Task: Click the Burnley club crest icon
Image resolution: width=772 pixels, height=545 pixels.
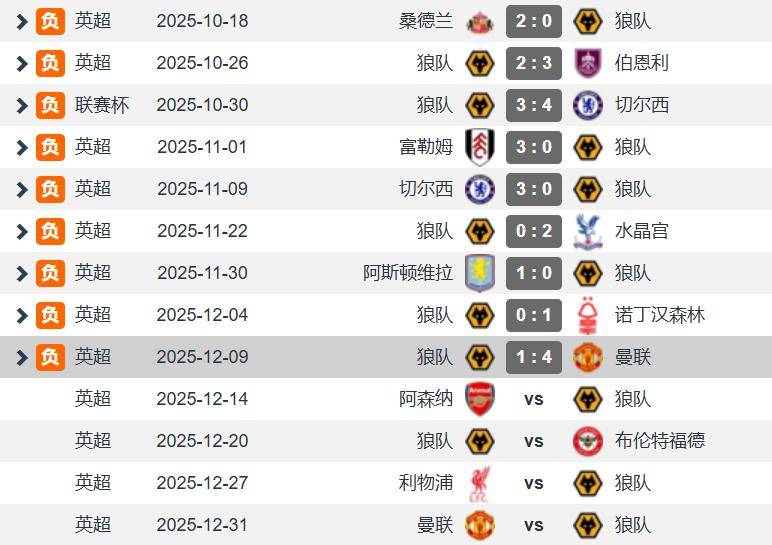Action: click(588, 63)
